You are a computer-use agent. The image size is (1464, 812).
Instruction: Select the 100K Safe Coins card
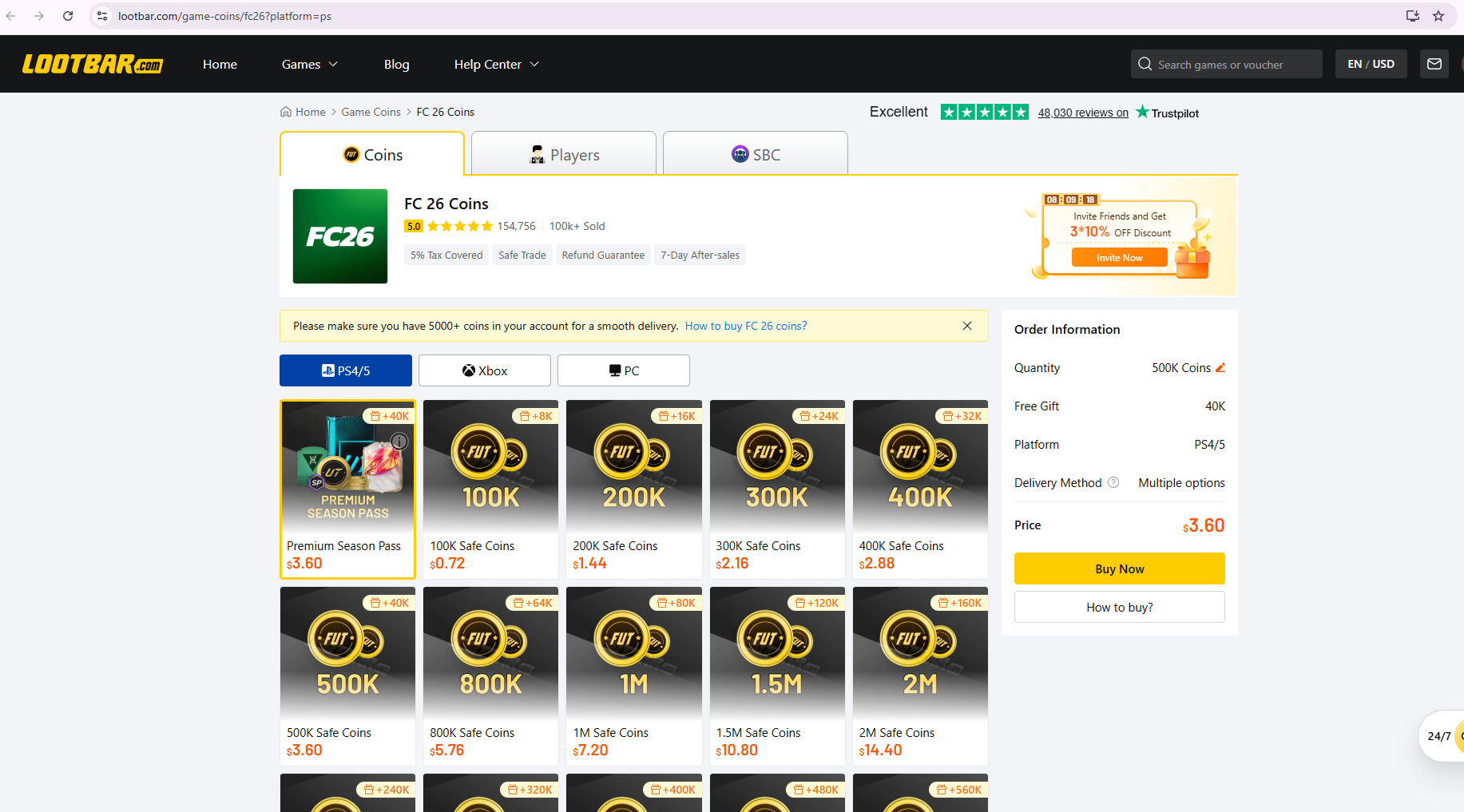click(x=490, y=489)
